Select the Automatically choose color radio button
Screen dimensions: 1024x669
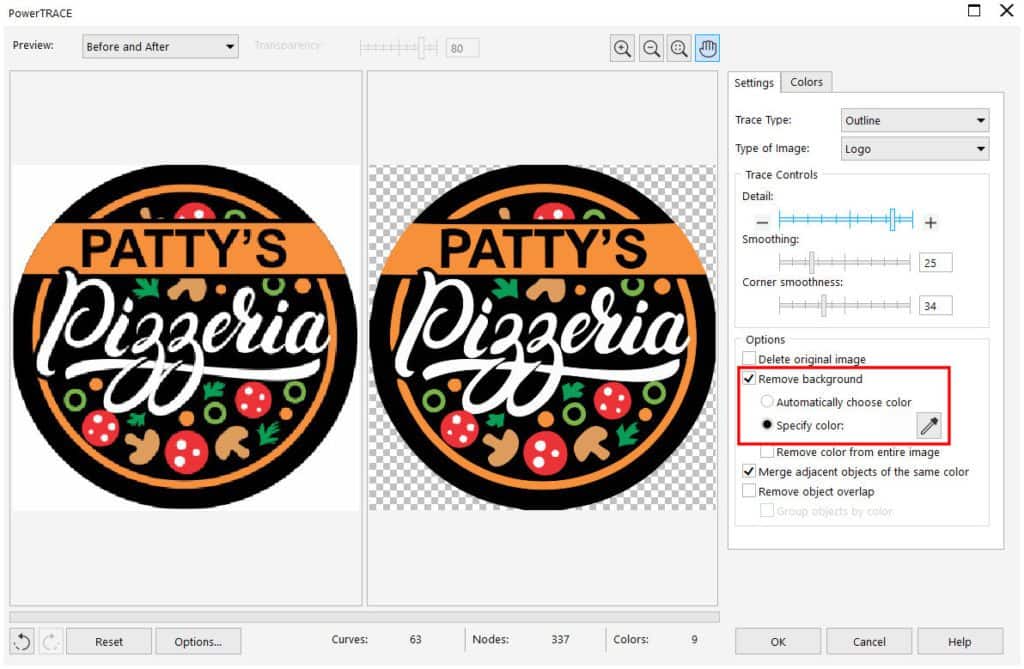click(766, 400)
